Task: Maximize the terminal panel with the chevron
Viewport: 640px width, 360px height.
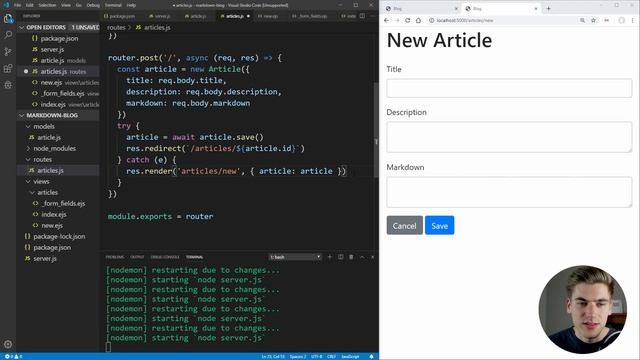Action: [362, 257]
